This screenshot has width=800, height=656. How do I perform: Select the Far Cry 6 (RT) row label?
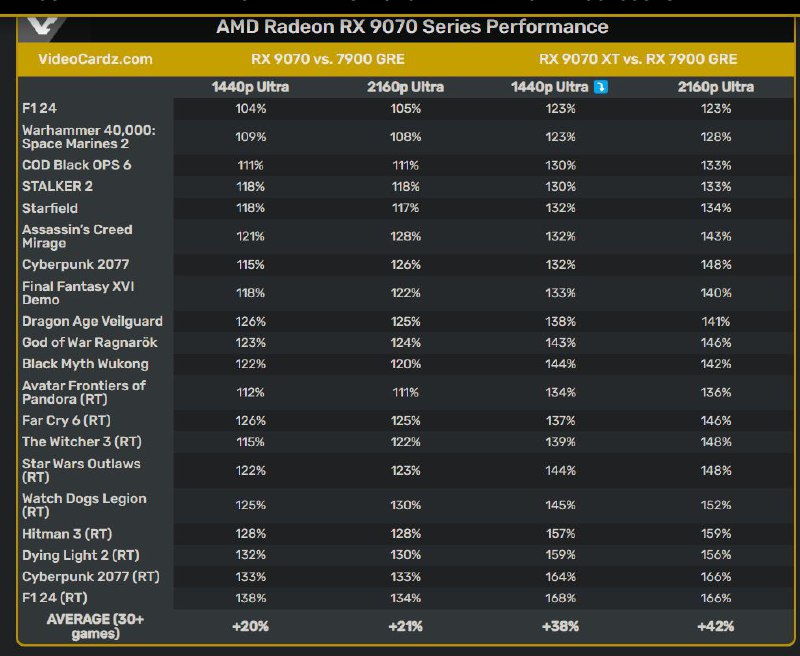tap(66, 420)
